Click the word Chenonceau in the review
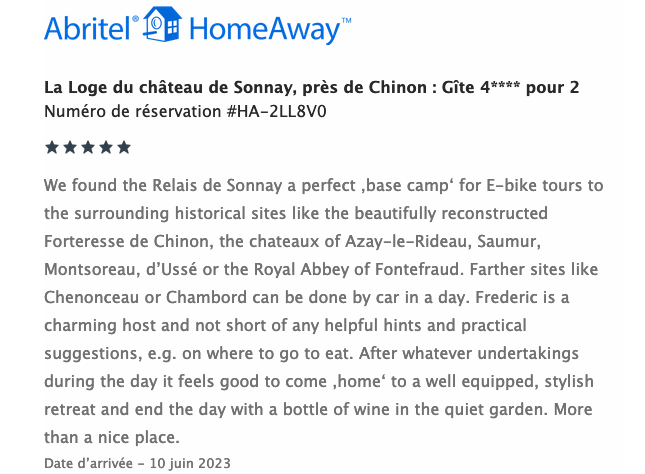The height and width of the screenshot is (474, 645). click(91, 297)
